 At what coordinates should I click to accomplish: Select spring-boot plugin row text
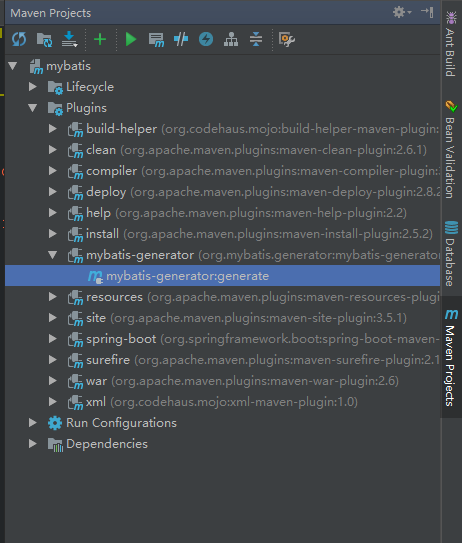coord(263,339)
